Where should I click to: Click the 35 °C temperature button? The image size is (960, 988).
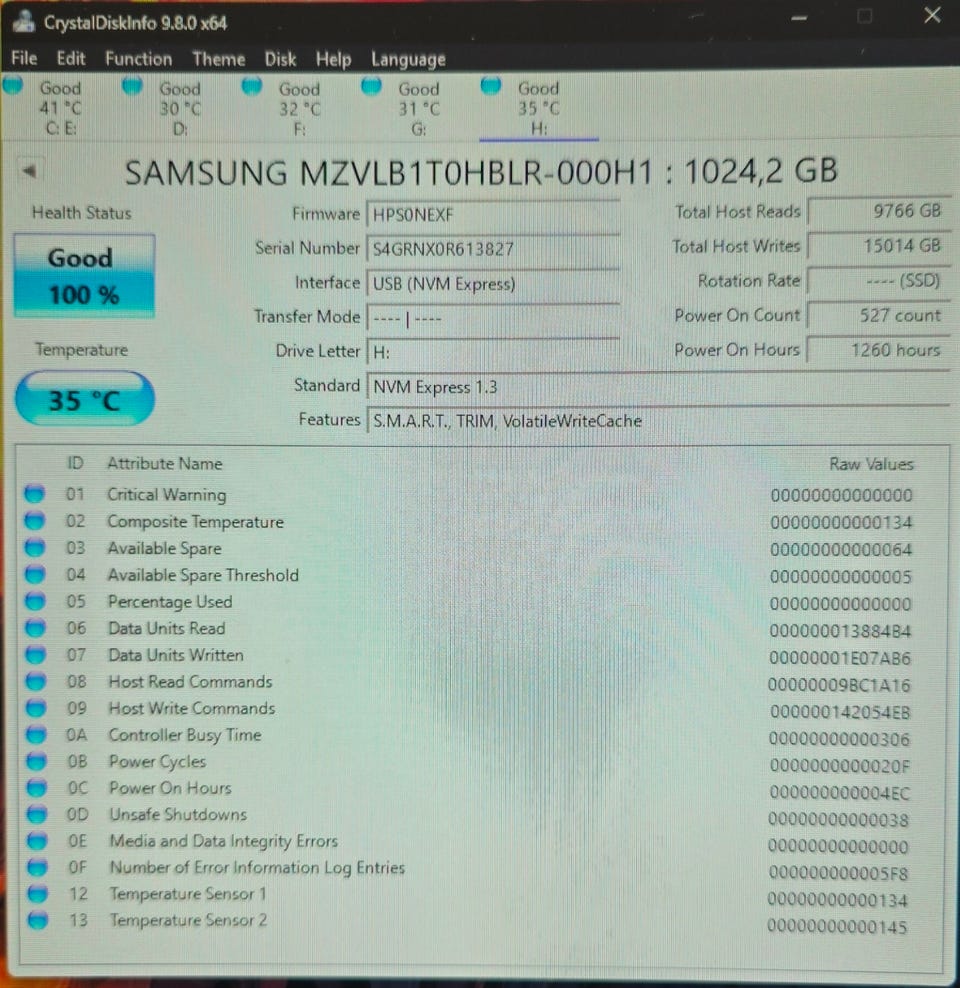tap(84, 399)
